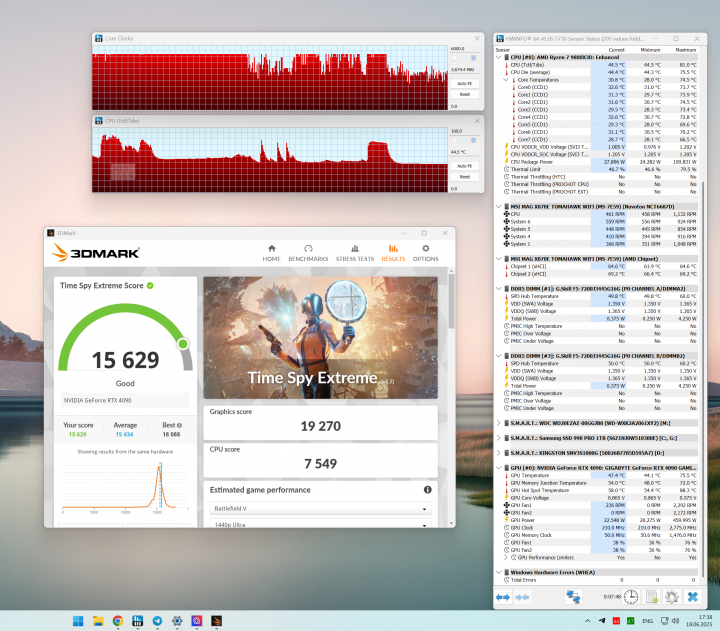Open the gear app on taskbar
Screen dimensions: 720x631
[x=177, y=621]
